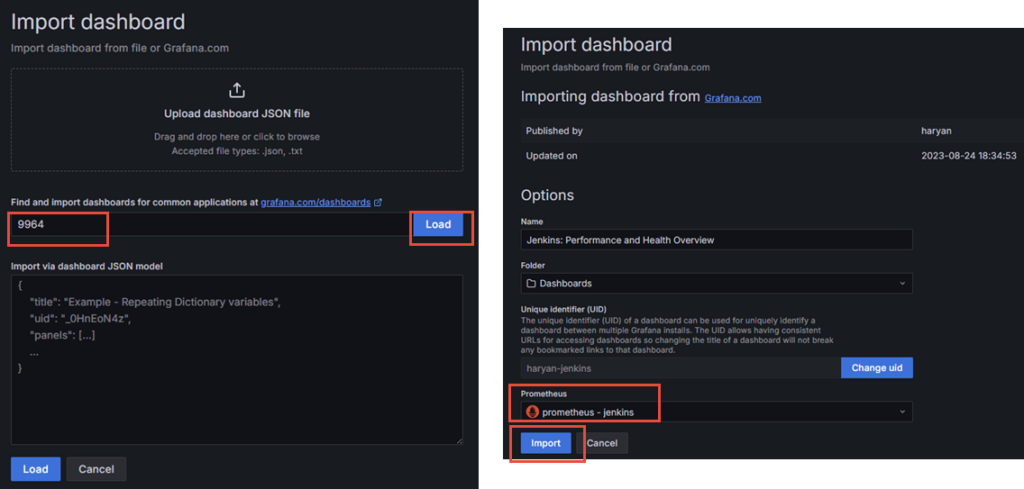
Task: Expand the Prometheus data source dropdown arrow
Action: [x=902, y=412]
